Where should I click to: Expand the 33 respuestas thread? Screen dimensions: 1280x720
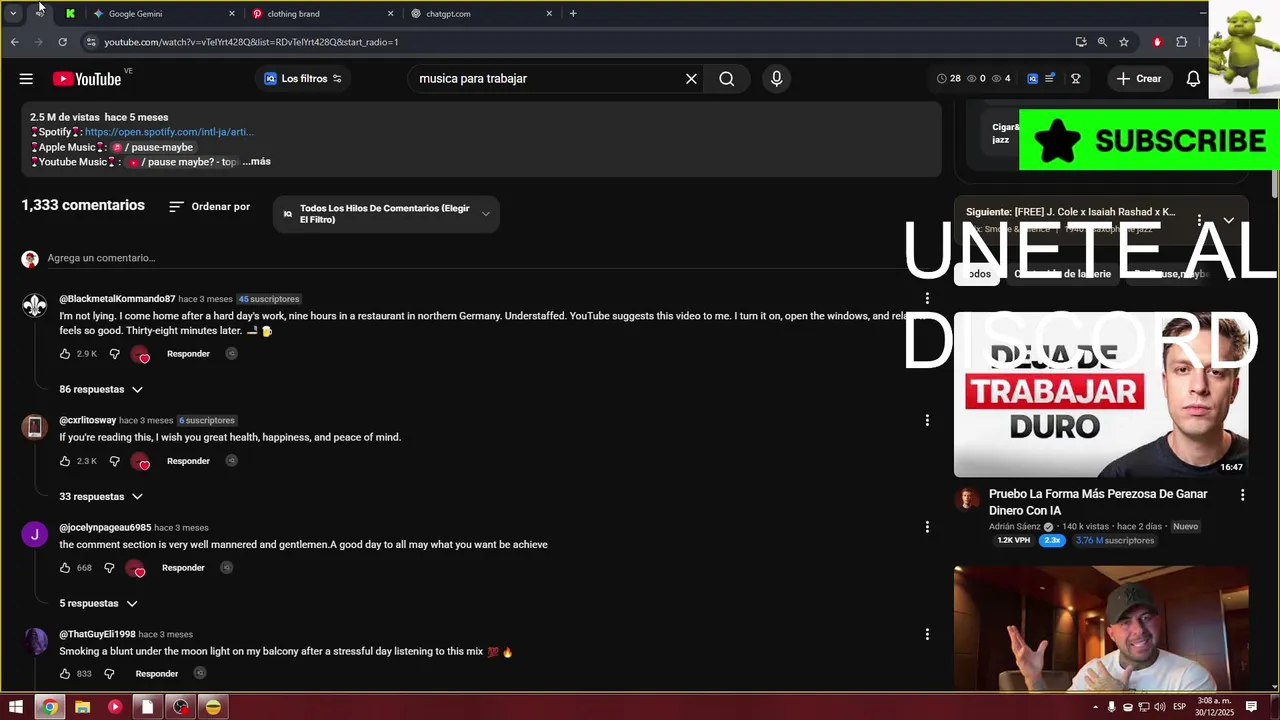[101, 496]
